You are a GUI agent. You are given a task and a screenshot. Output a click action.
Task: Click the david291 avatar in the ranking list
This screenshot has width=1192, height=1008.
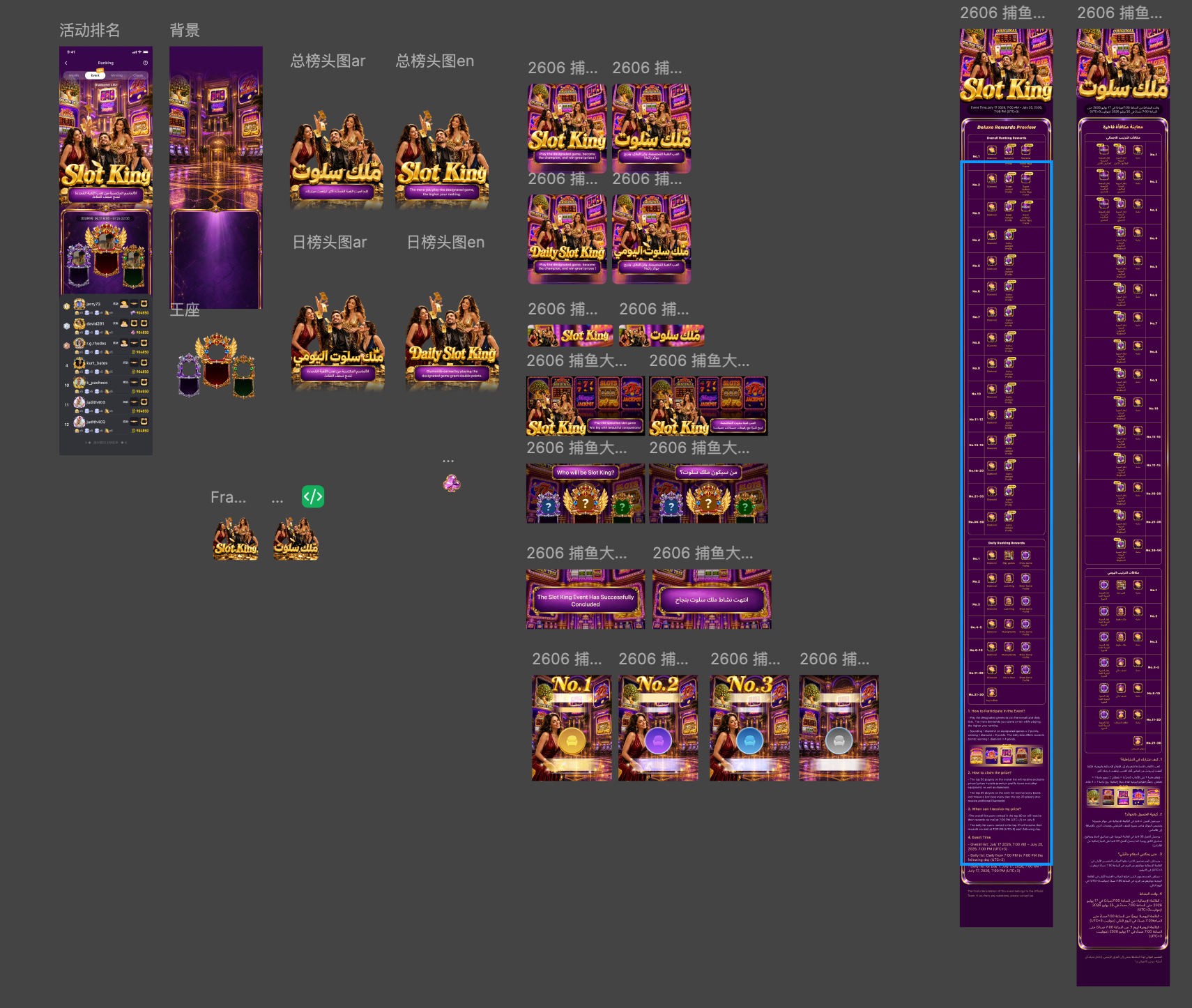point(79,323)
